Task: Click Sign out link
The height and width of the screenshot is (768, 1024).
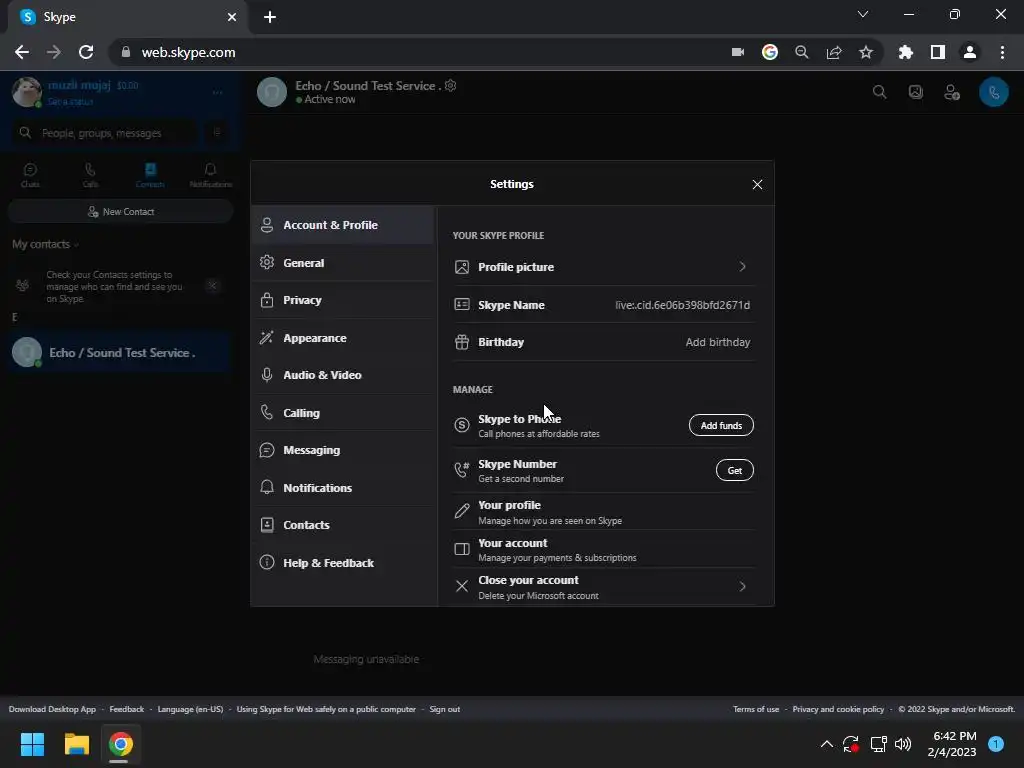Action: click(445, 709)
